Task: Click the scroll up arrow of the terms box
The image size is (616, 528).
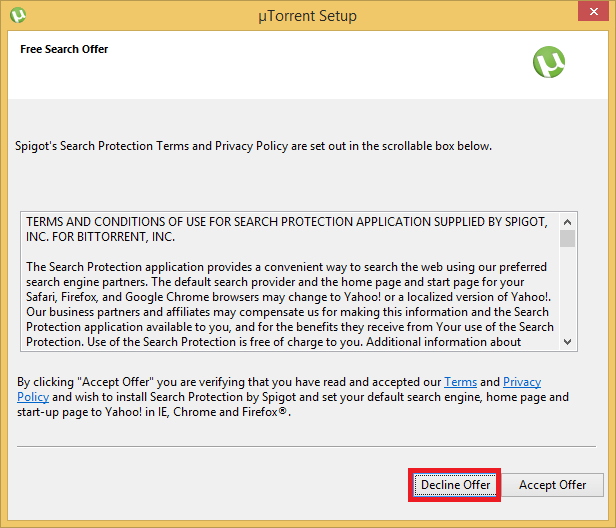Action: (x=567, y=220)
